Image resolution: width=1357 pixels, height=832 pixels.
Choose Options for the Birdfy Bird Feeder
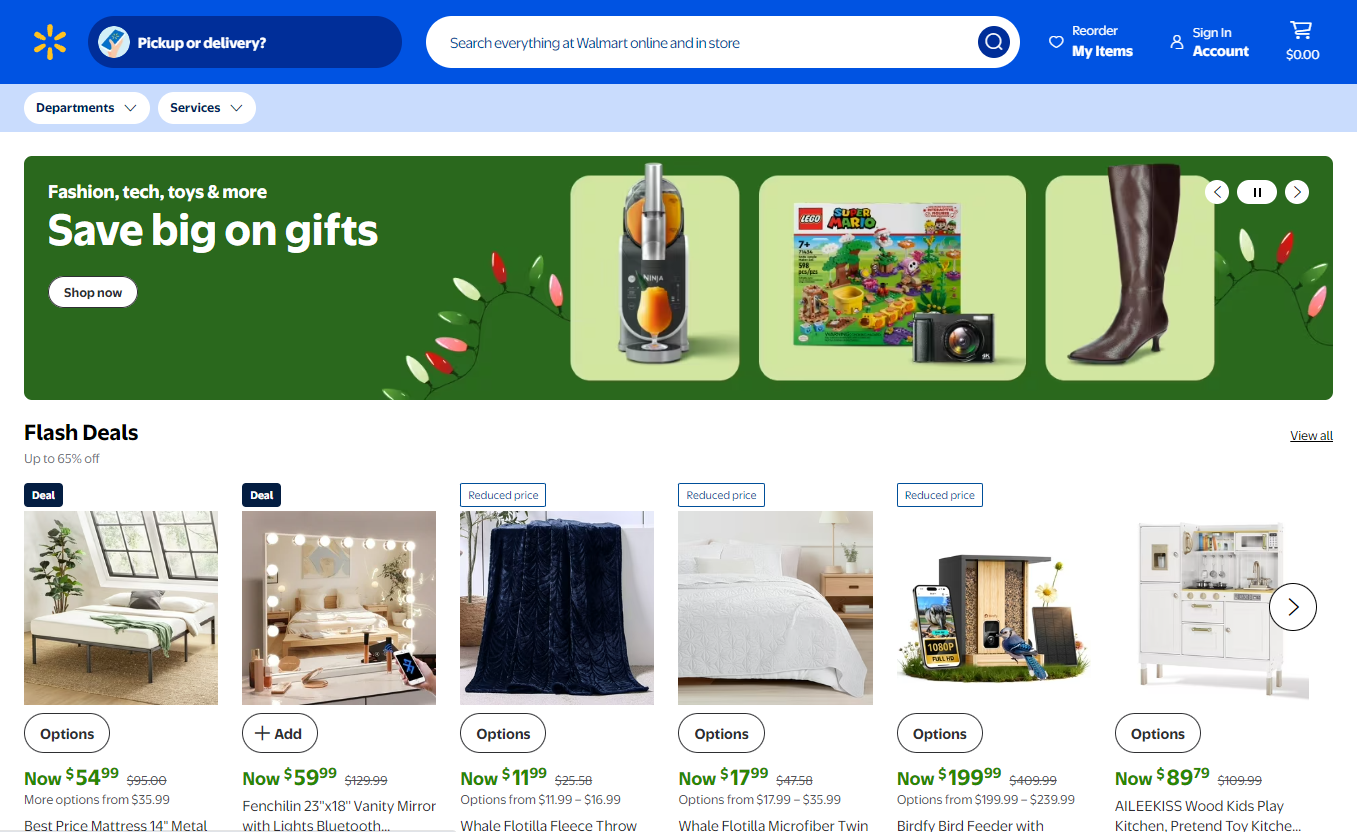tap(940, 733)
